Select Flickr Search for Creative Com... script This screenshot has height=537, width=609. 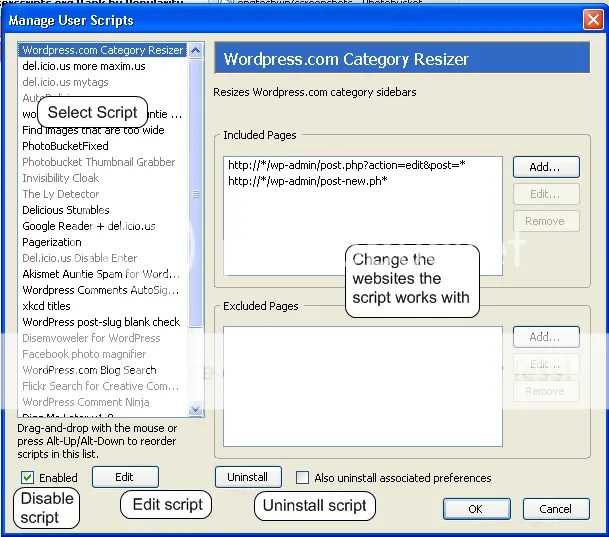[x=101, y=386]
